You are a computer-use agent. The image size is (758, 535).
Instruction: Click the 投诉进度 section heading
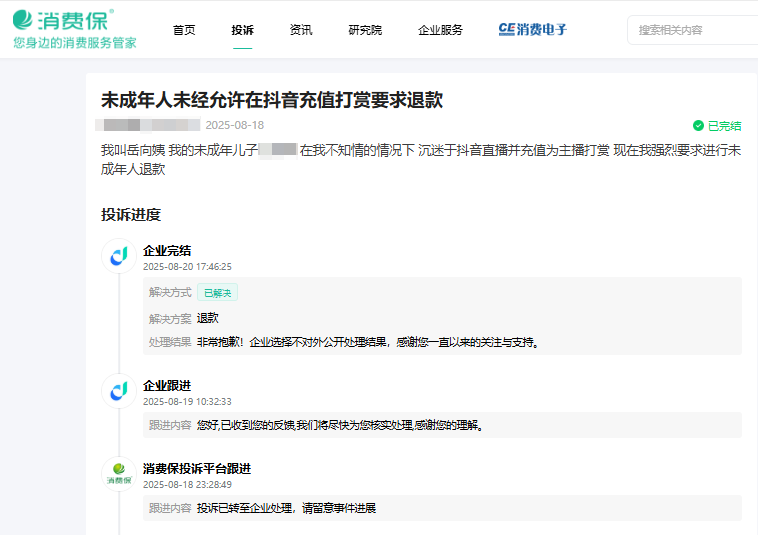(131, 214)
